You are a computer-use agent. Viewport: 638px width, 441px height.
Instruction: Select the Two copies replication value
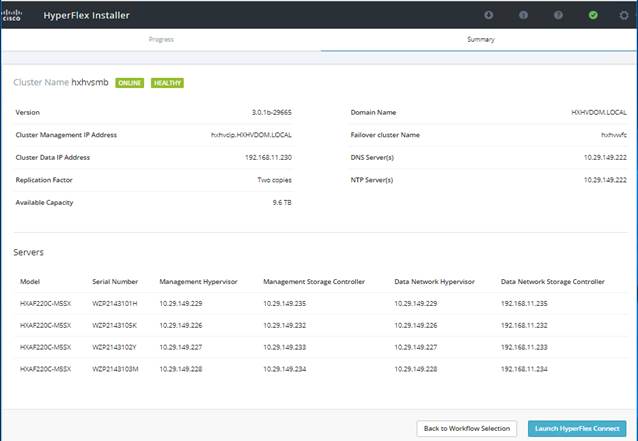(274, 180)
